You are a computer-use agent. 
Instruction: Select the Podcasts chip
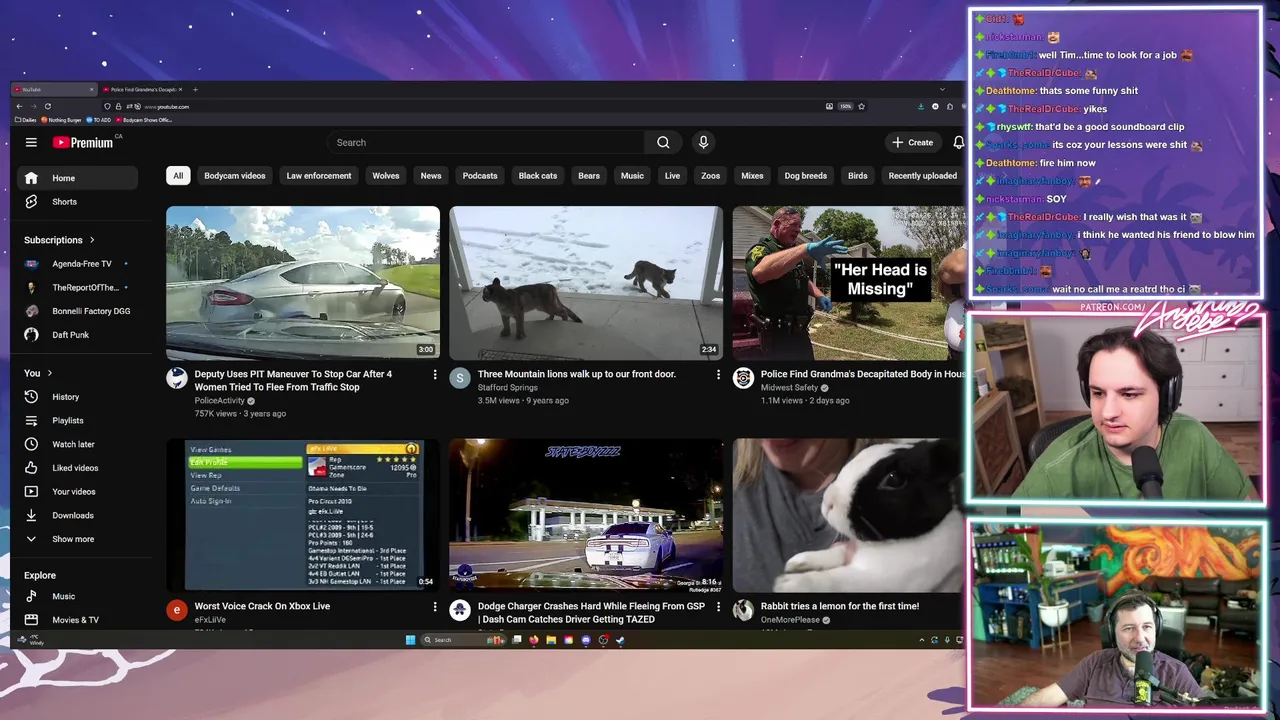click(x=480, y=176)
